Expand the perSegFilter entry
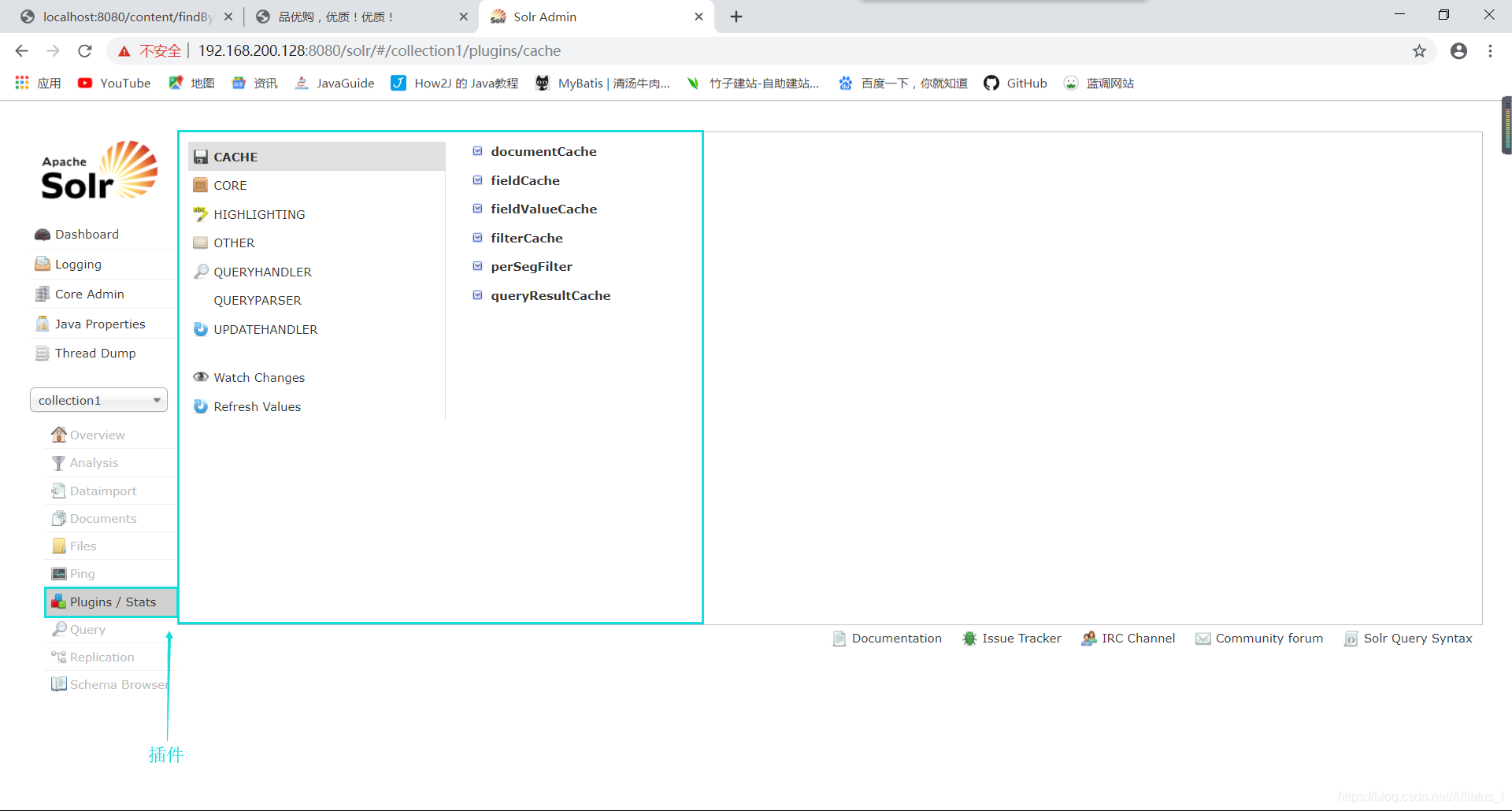 (523, 266)
